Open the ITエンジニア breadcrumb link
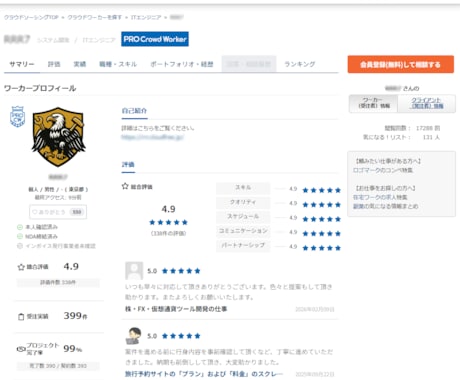 pyautogui.click(x=146, y=17)
